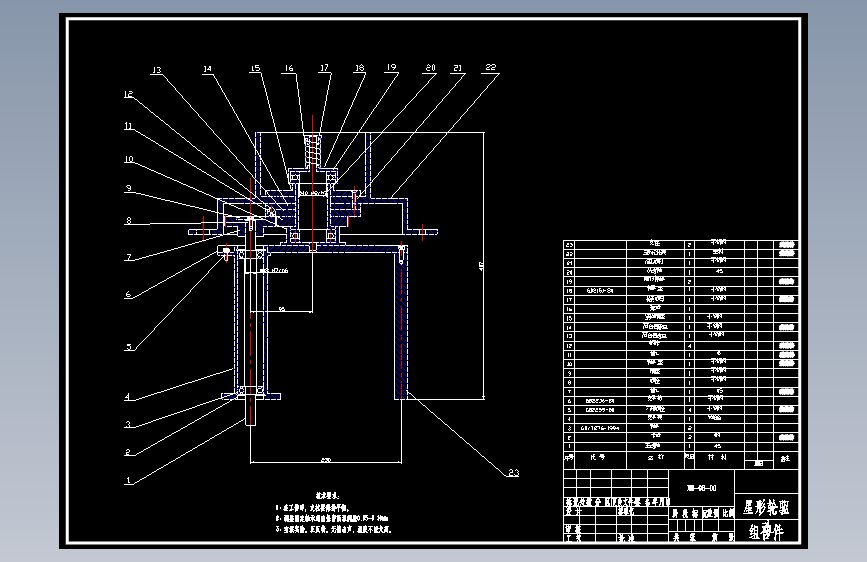Image resolution: width=867 pixels, height=562 pixels.
Task: Select part callout number 20
Action: point(430,67)
